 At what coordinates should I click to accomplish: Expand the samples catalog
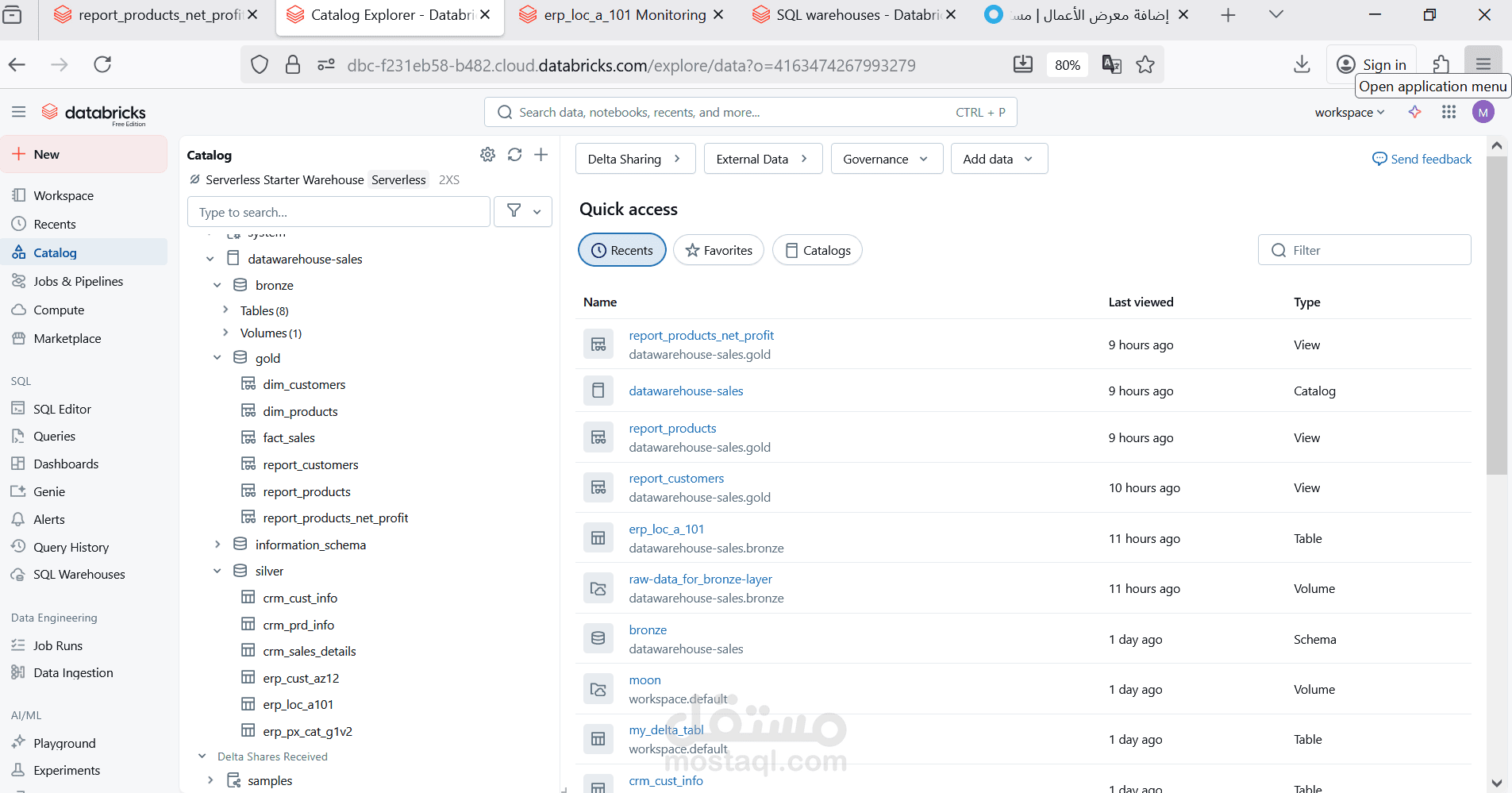coord(210,780)
